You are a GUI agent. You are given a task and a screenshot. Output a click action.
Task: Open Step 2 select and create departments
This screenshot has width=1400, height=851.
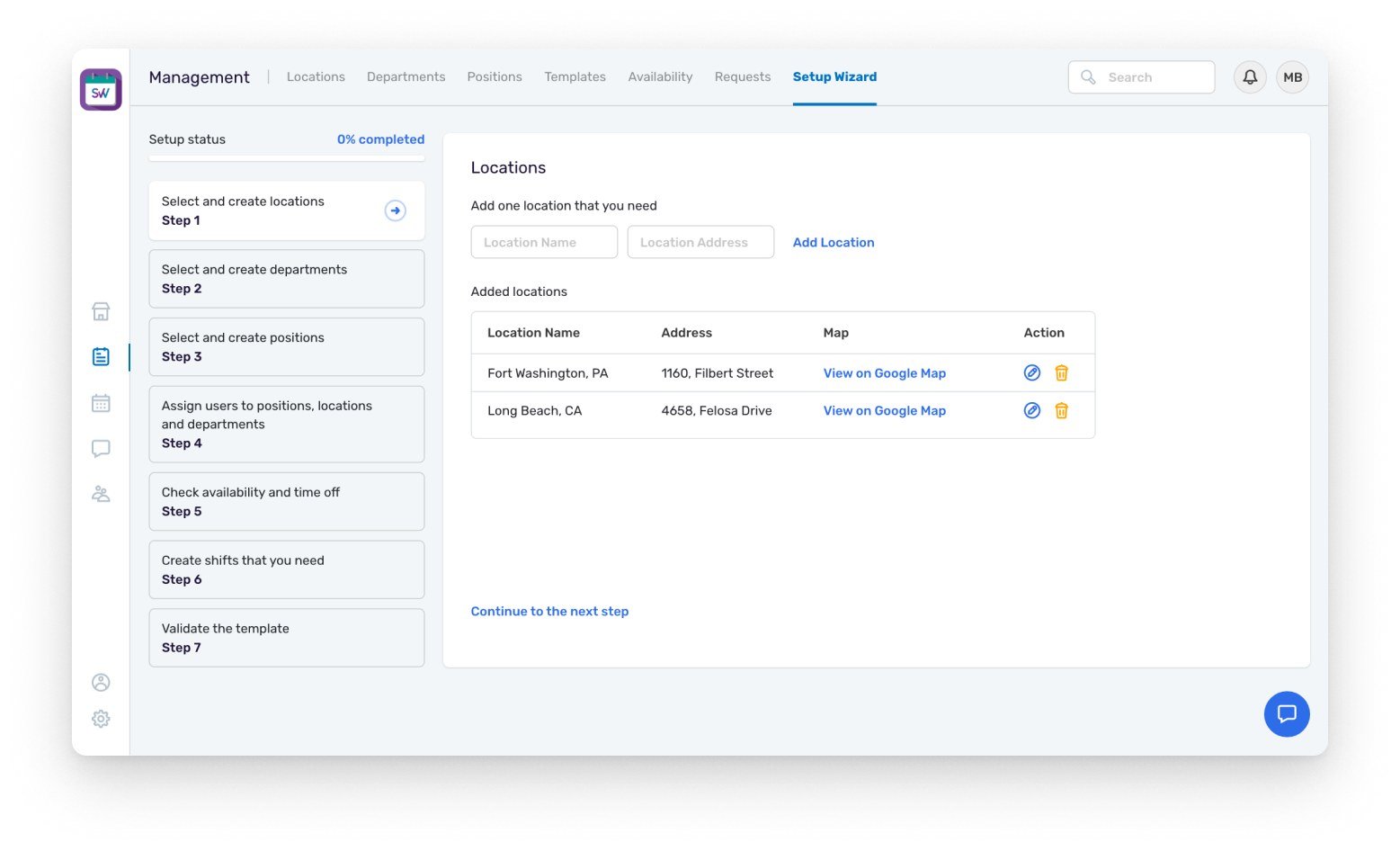tap(287, 279)
